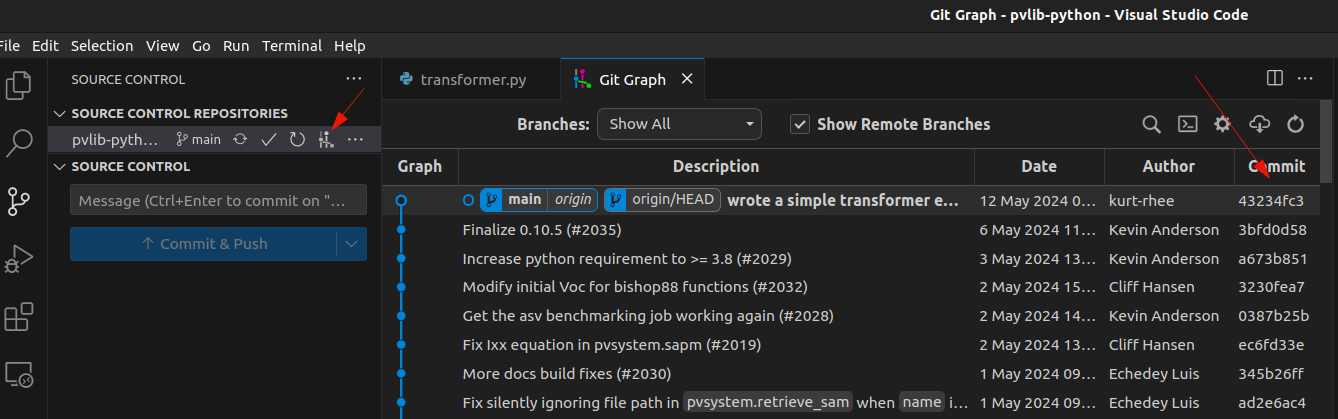Click commit hash 43234fc3
The image size is (1338, 419).
tap(1271, 201)
